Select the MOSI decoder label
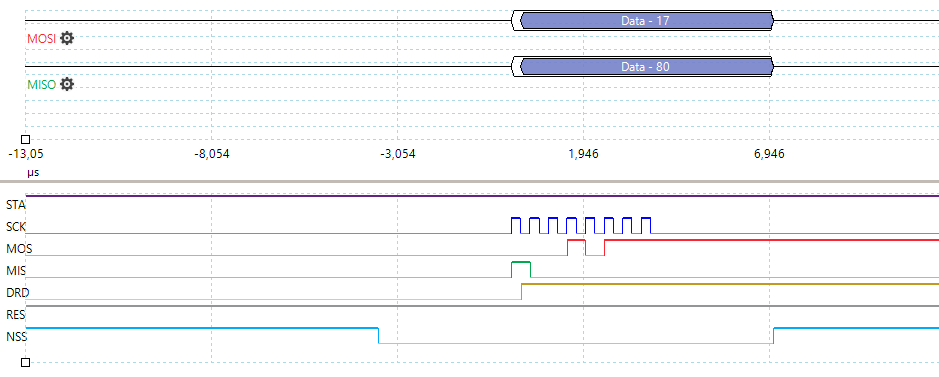Image resolution: width=939 pixels, height=377 pixels. point(42,38)
